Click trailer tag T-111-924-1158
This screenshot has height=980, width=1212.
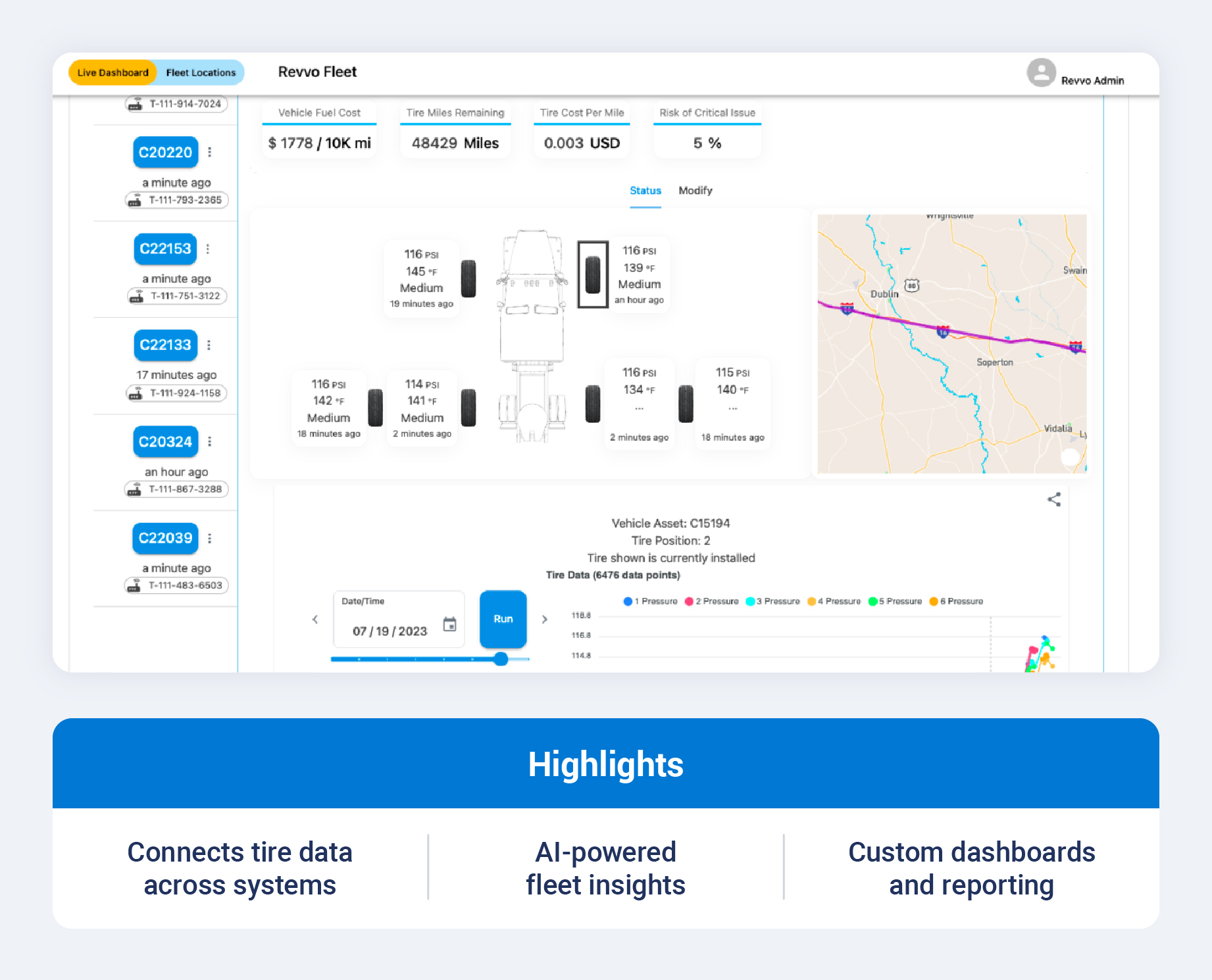[x=176, y=393]
